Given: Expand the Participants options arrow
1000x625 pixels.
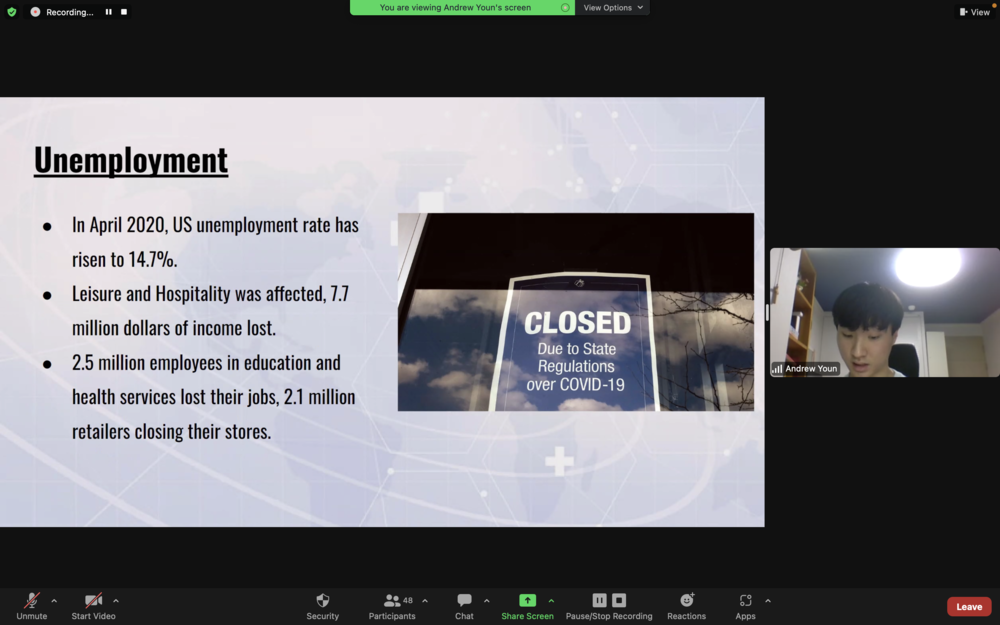Looking at the screenshot, I should (x=425, y=601).
